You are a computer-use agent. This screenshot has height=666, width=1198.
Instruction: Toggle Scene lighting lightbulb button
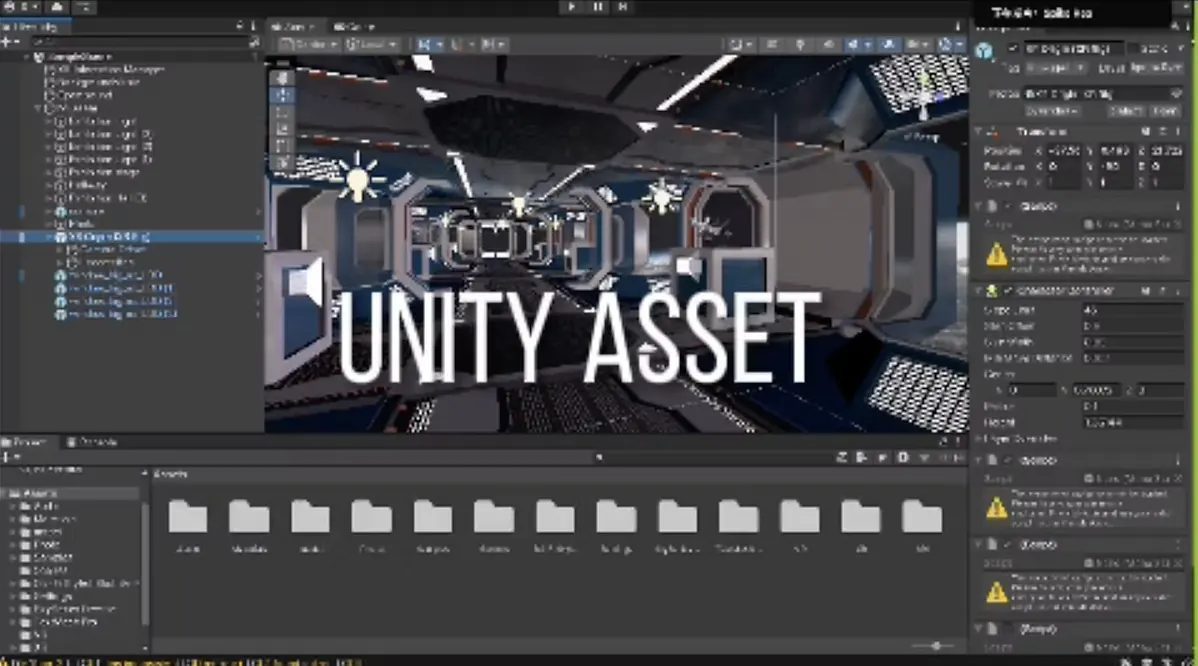tap(800, 45)
